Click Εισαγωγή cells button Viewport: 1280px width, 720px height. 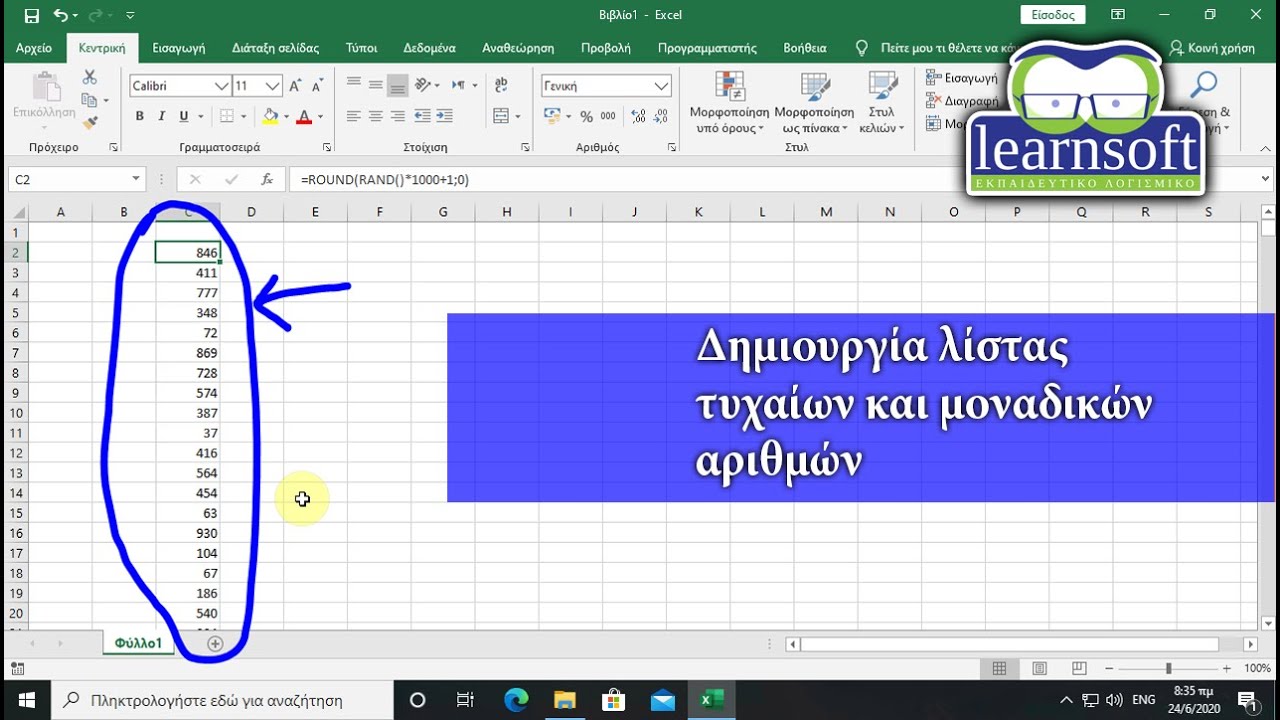[962, 77]
